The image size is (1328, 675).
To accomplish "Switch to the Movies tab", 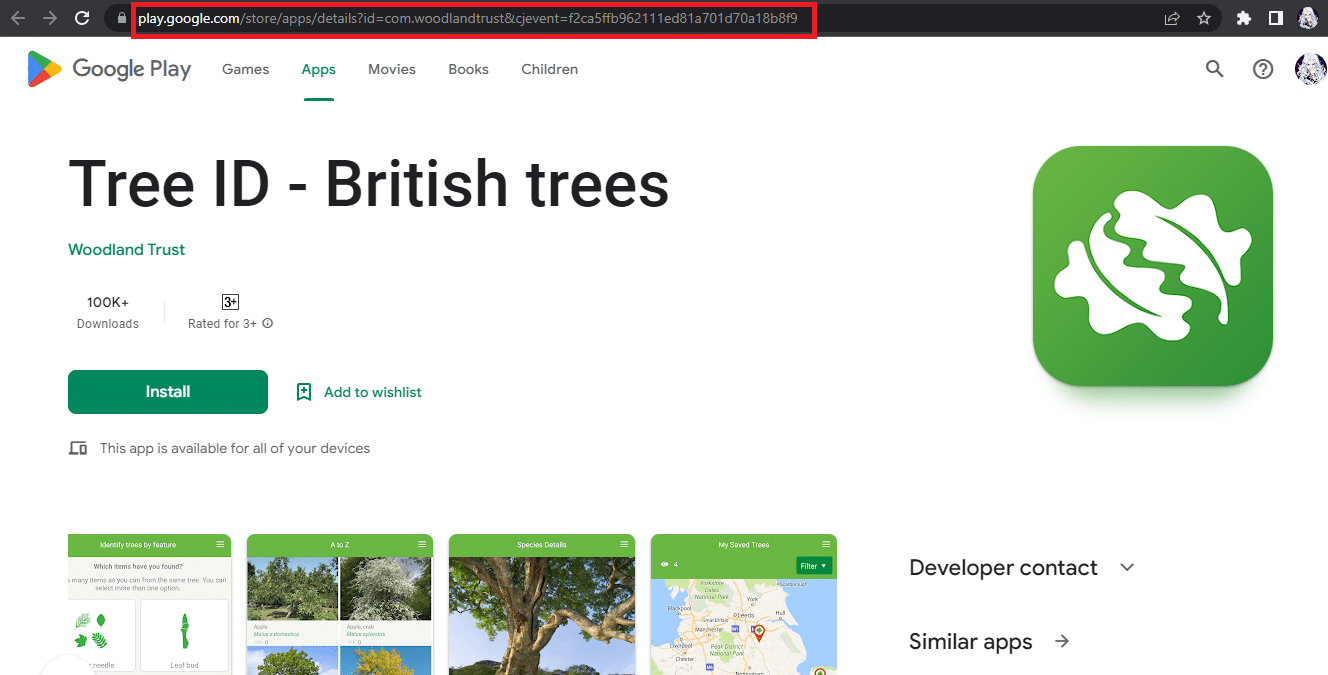I will point(392,69).
